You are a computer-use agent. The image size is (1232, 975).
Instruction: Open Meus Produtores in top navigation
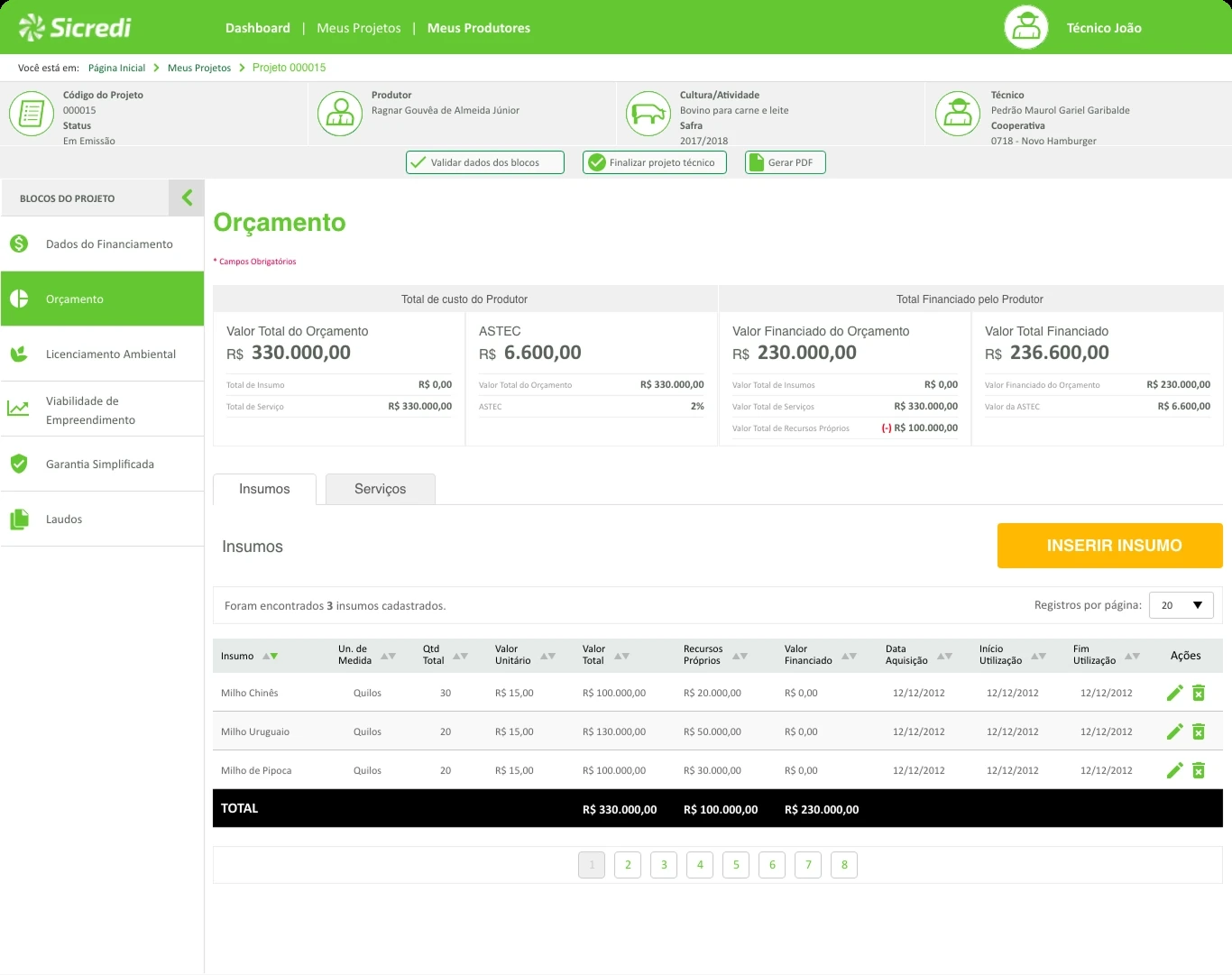tap(479, 28)
